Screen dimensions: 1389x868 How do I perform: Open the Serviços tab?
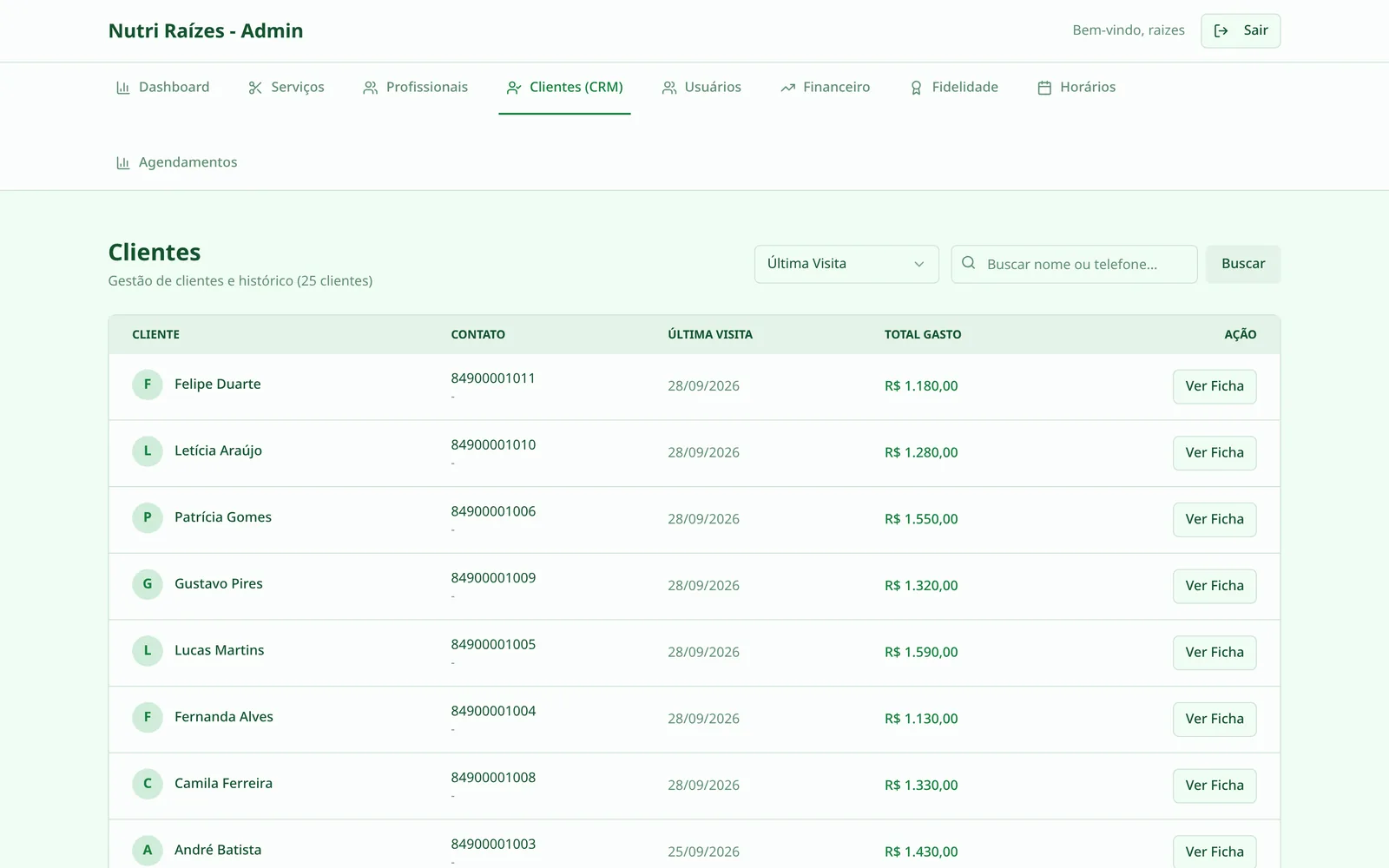[286, 88]
